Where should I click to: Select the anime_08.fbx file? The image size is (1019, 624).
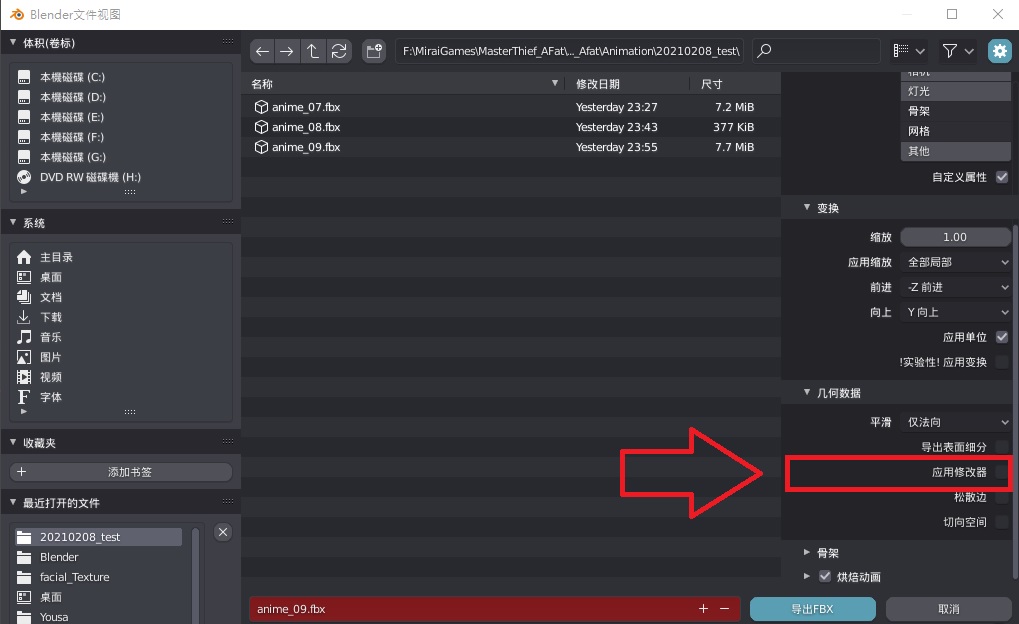click(306, 127)
